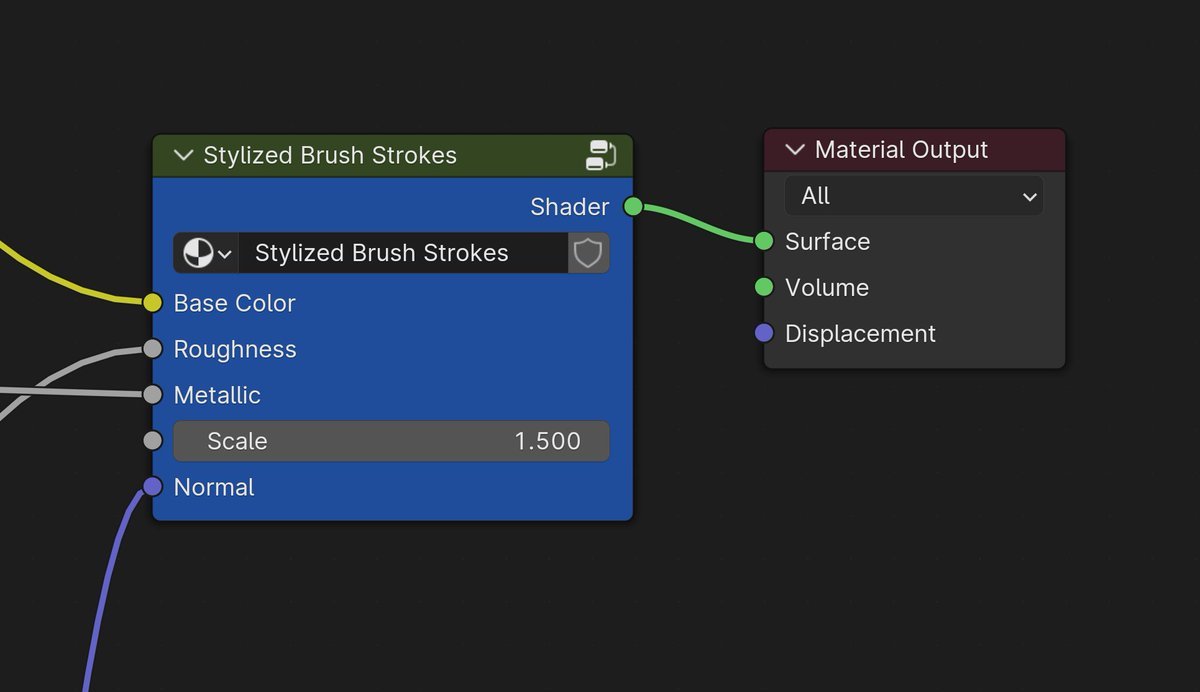The image size is (1200, 692).
Task: Click the purple Normal input socket
Action: click(152, 487)
